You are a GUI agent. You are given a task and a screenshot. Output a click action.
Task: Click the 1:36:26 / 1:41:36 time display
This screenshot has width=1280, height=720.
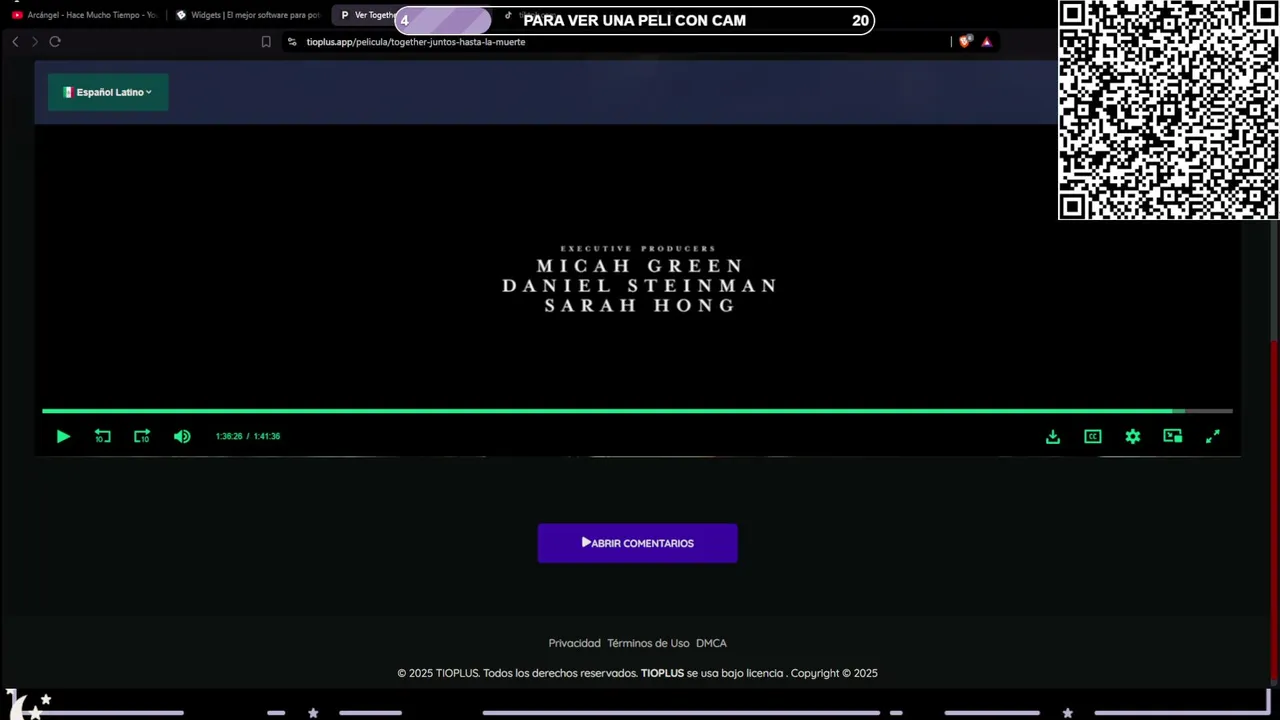pyautogui.click(x=248, y=436)
